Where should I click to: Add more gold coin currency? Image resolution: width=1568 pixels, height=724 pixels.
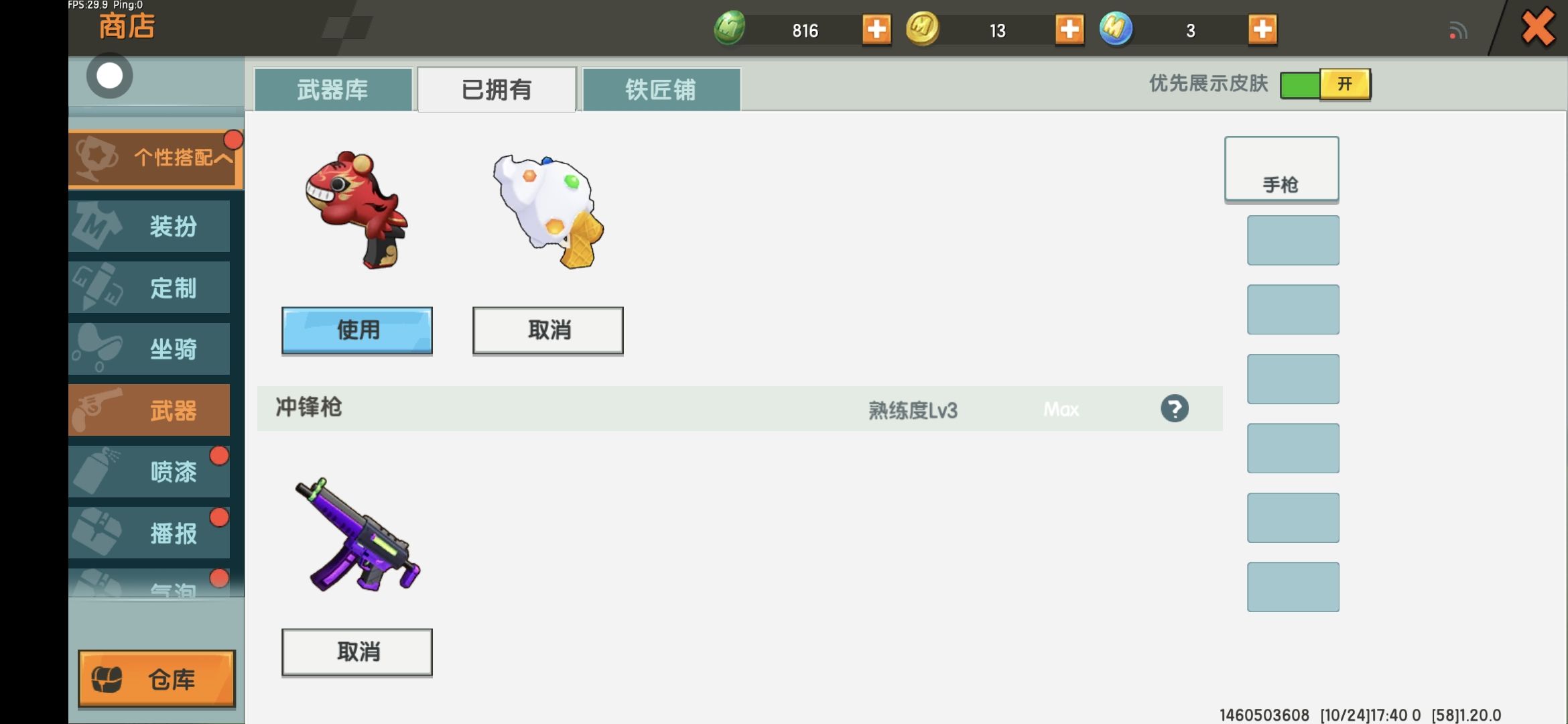point(1069,29)
